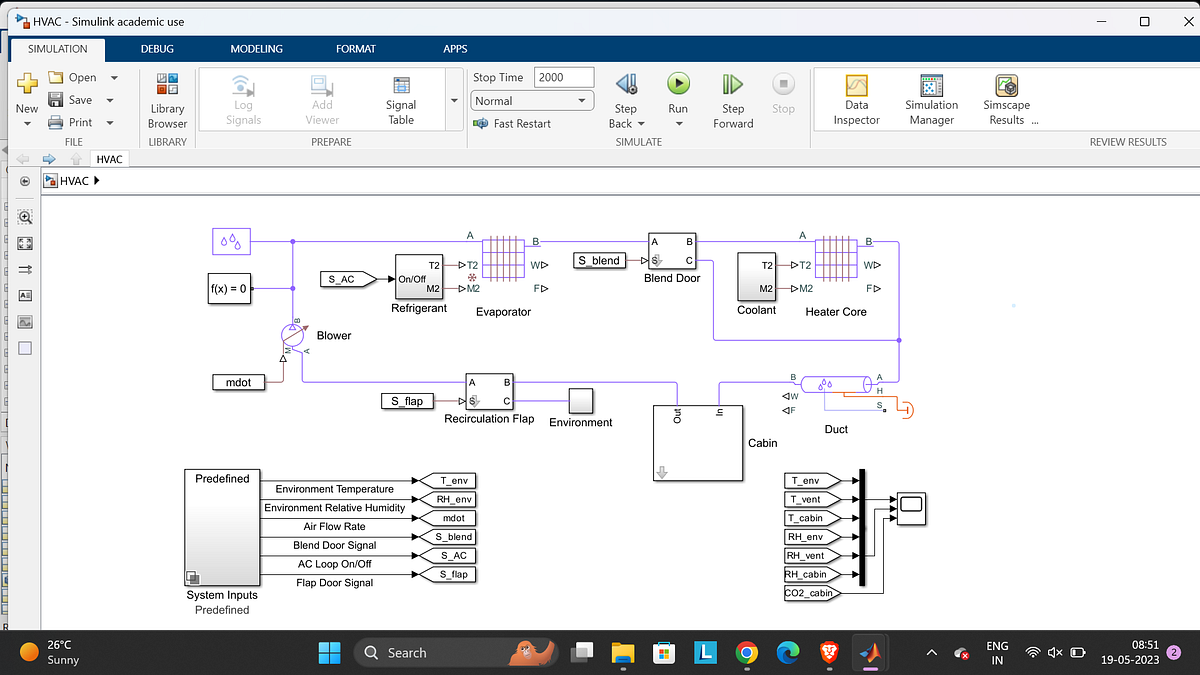Open the APPS ribbon tab

(x=455, y=48)
